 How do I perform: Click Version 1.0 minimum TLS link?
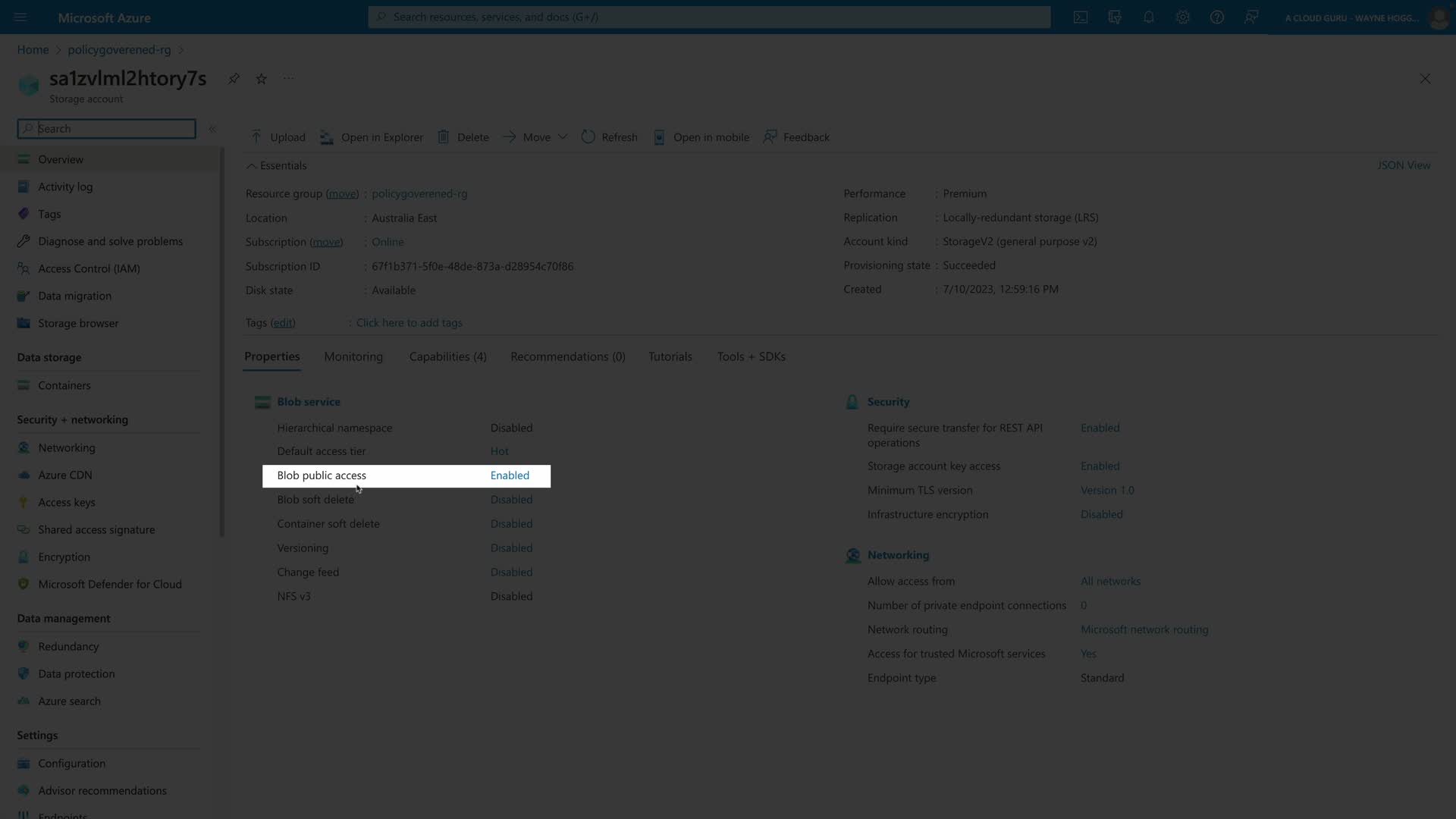tap(1107, 490)
